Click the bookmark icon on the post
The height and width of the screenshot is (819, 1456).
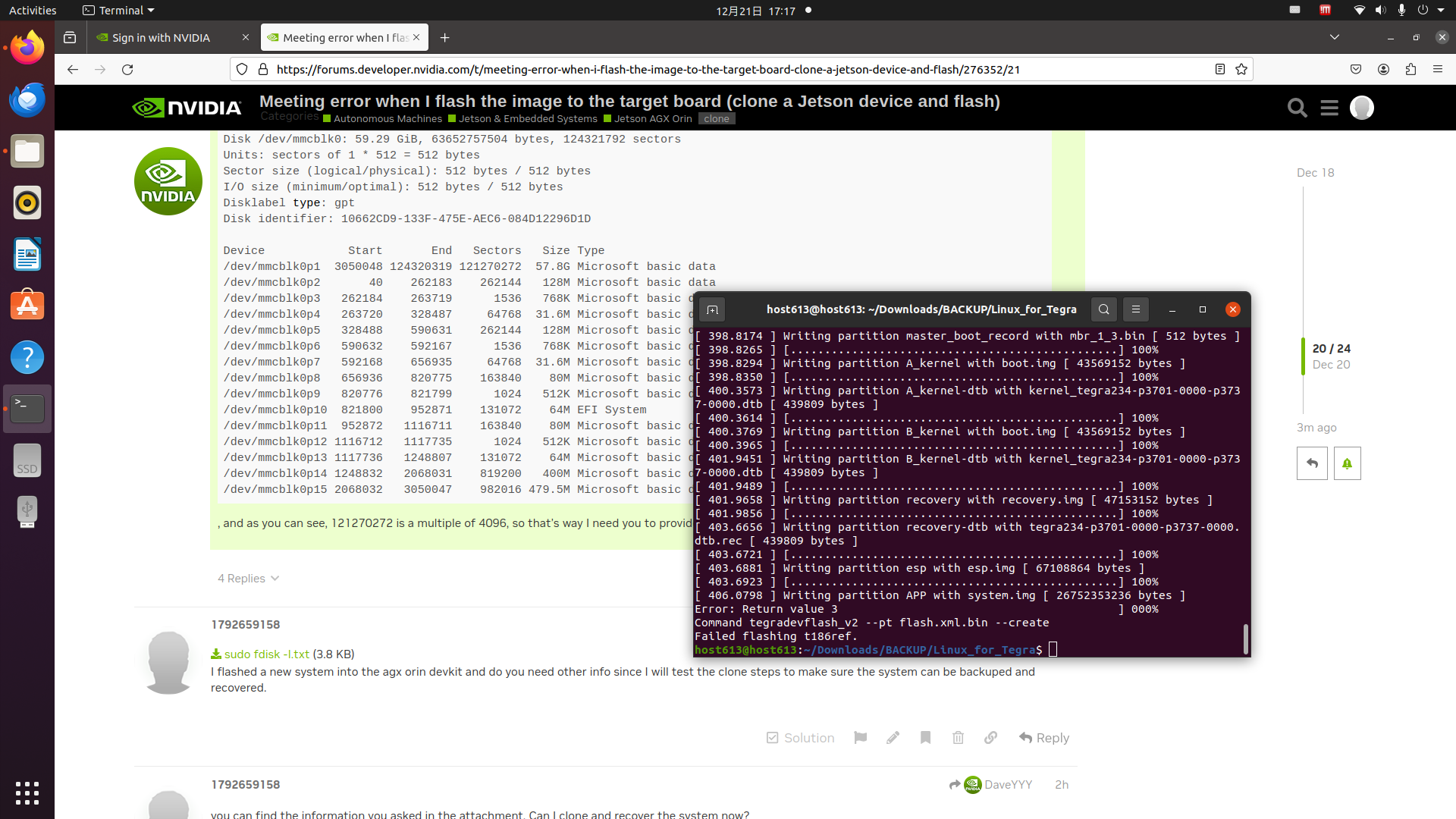[925, 738]
